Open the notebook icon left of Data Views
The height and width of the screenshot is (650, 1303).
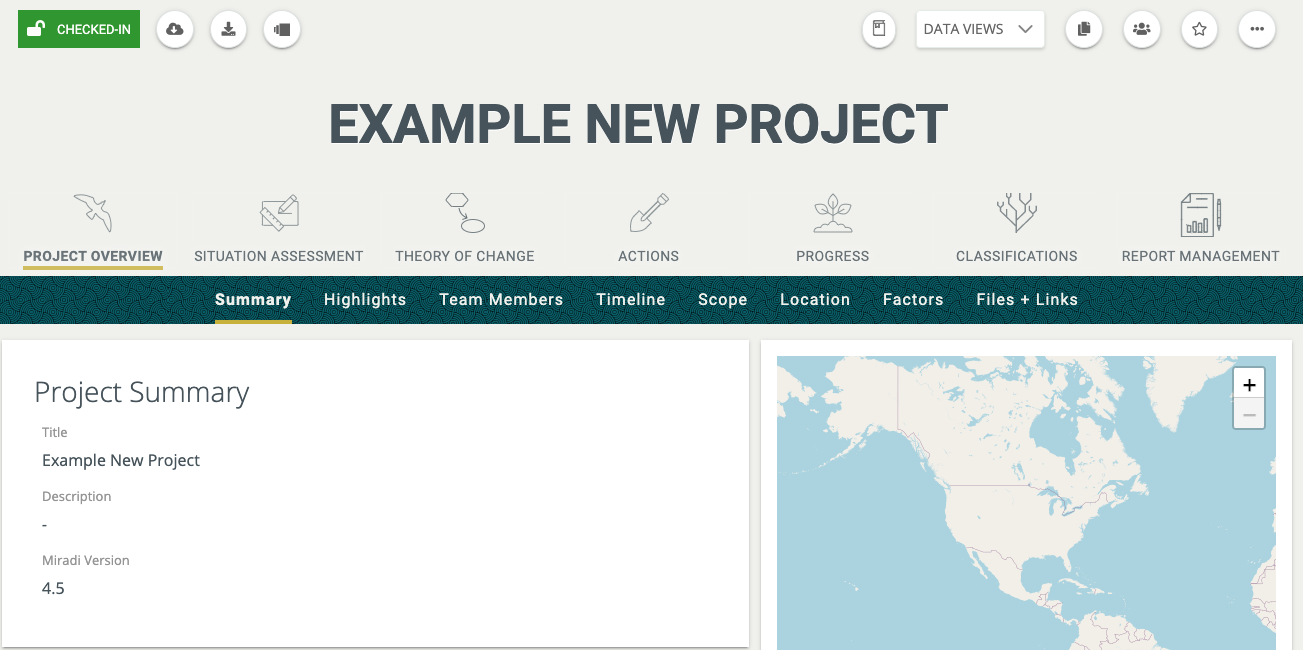click(x=879, y=30)
